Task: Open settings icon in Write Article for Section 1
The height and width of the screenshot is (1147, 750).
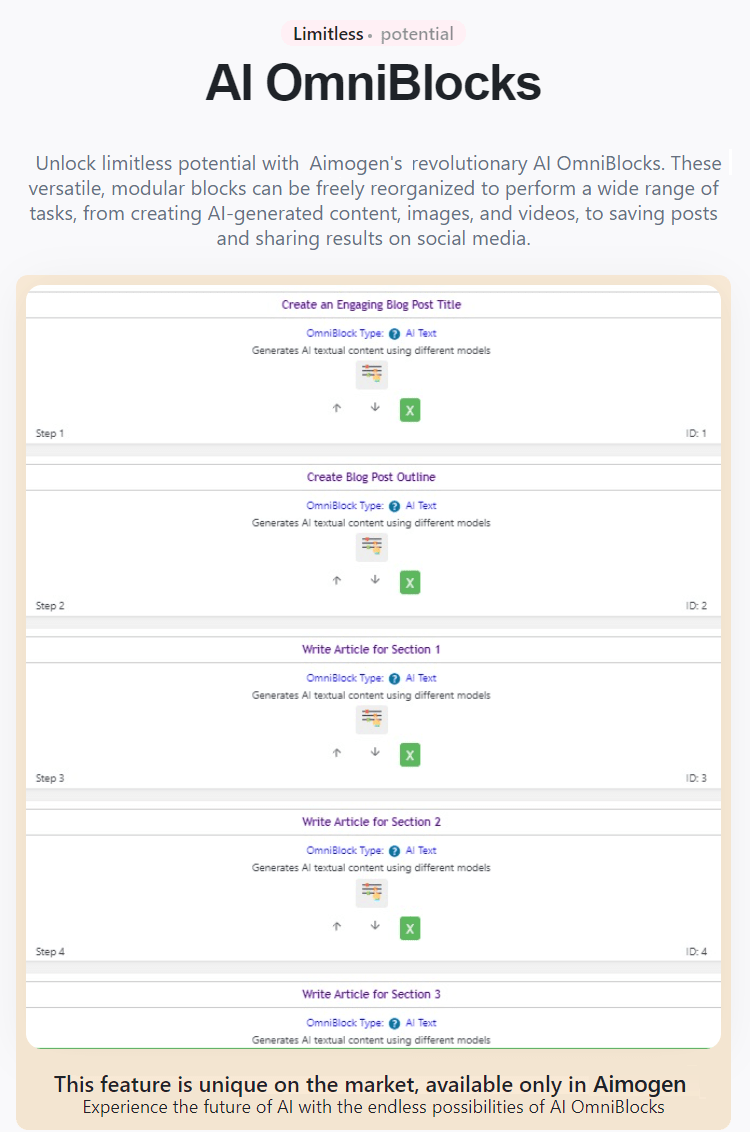Action: point(371,719)
